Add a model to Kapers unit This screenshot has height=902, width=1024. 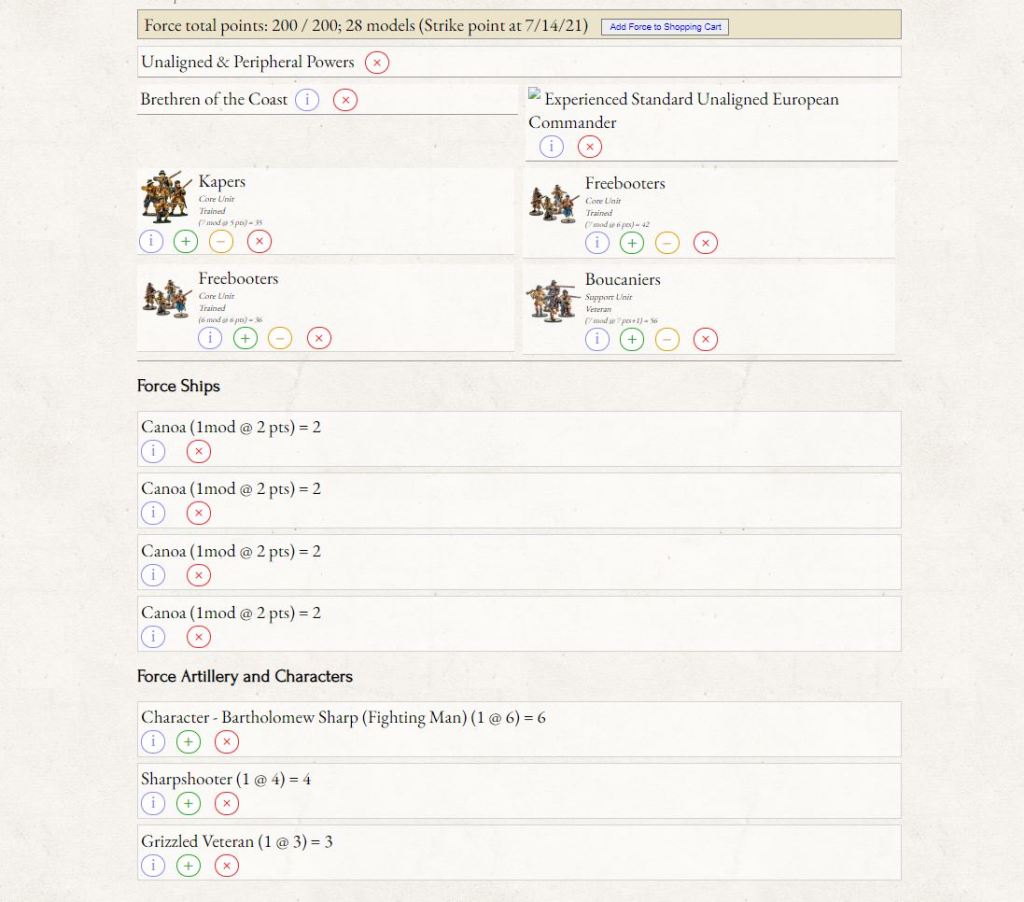(x=186, y=241)
